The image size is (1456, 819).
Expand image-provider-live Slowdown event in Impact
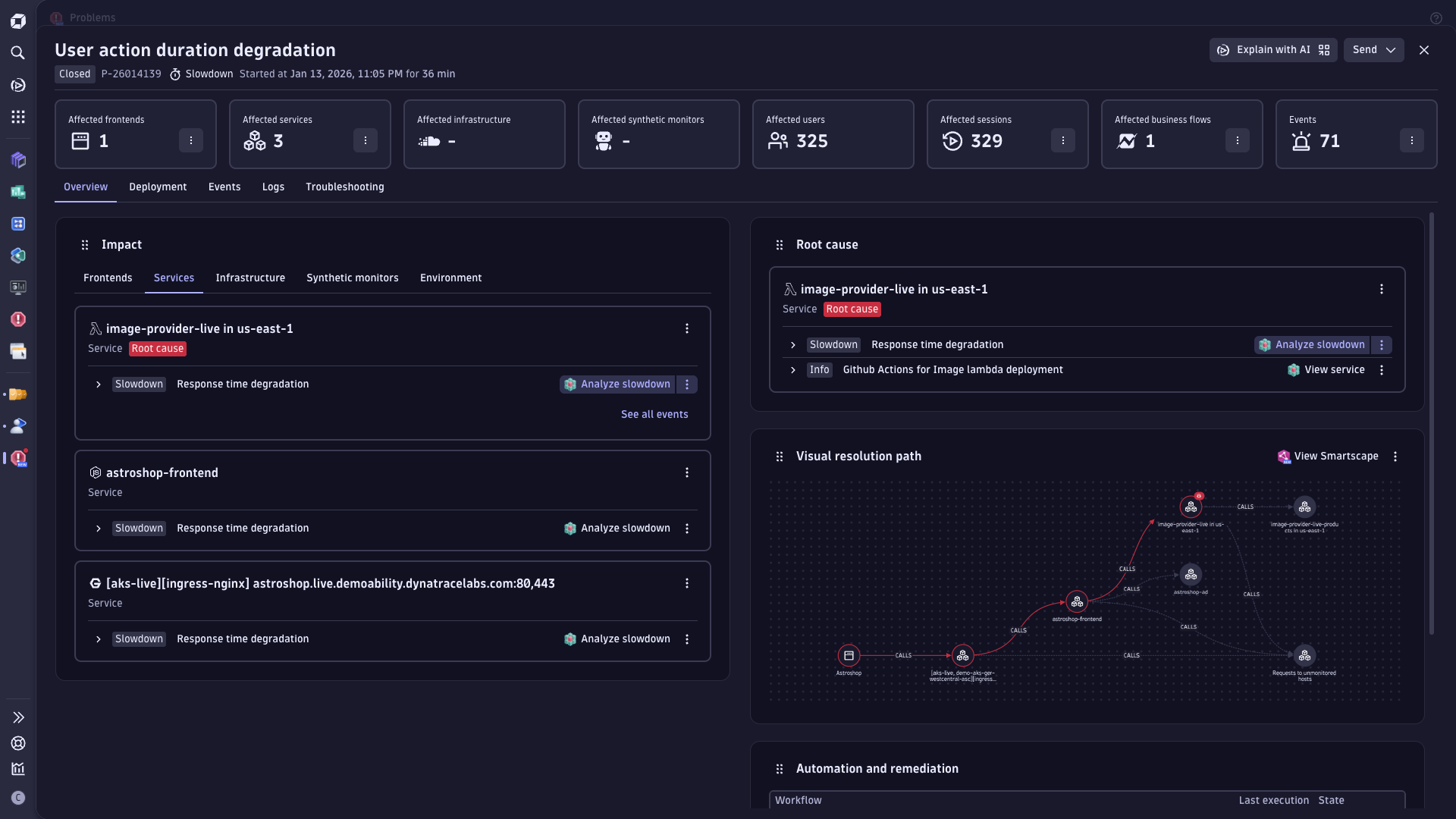tap(99, 384)
